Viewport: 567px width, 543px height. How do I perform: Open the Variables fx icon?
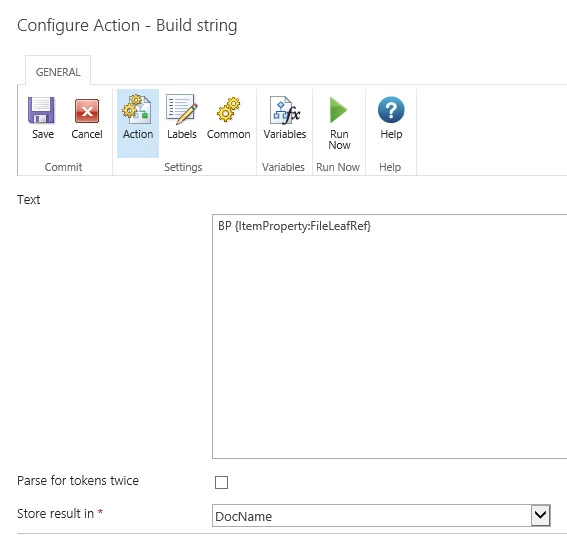click(x=285, y=110)
